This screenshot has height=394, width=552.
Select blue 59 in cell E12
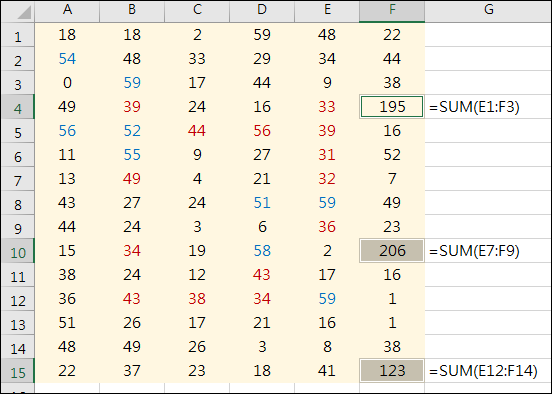327,299
